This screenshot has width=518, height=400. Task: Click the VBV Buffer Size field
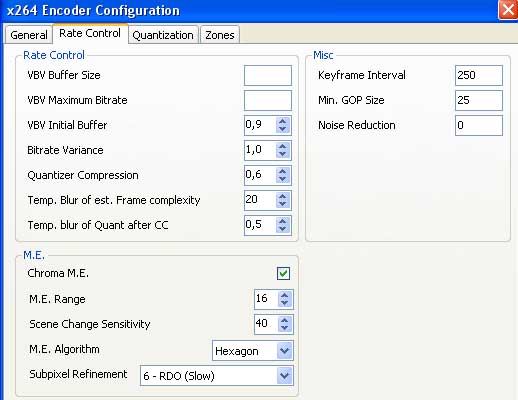268,75
